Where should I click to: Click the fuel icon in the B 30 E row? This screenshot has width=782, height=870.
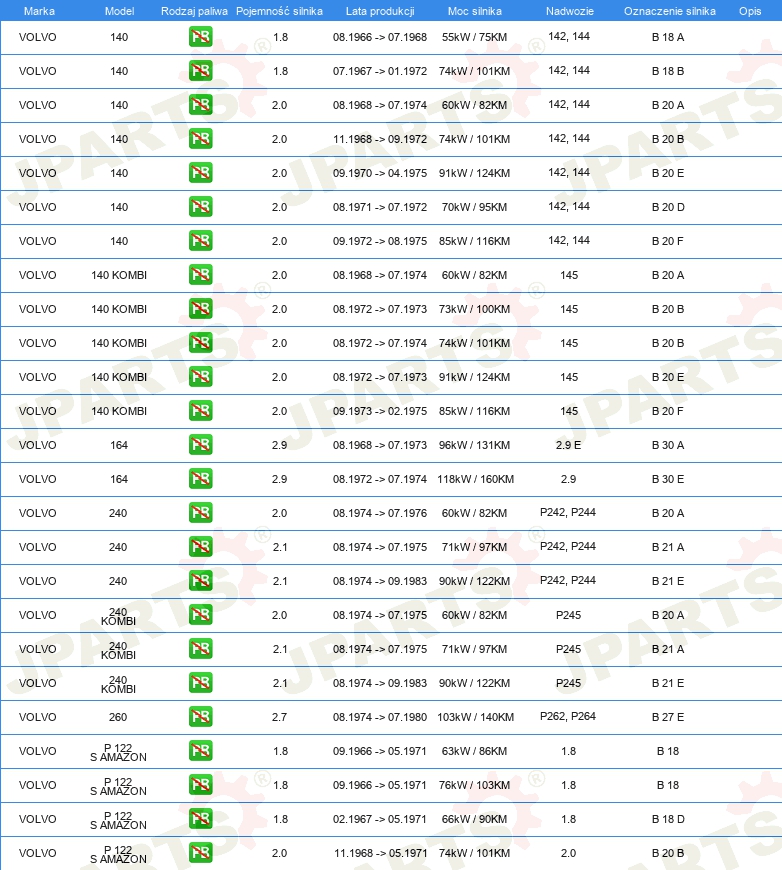point(200,479)
